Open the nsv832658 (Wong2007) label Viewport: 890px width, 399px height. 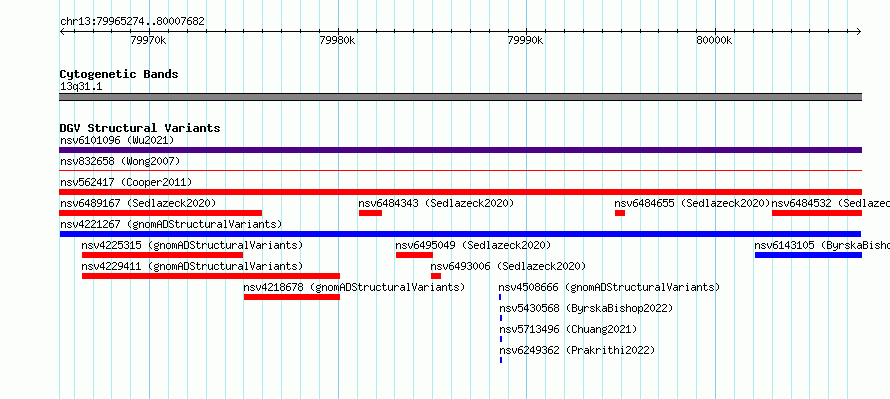tap(120, 161)
